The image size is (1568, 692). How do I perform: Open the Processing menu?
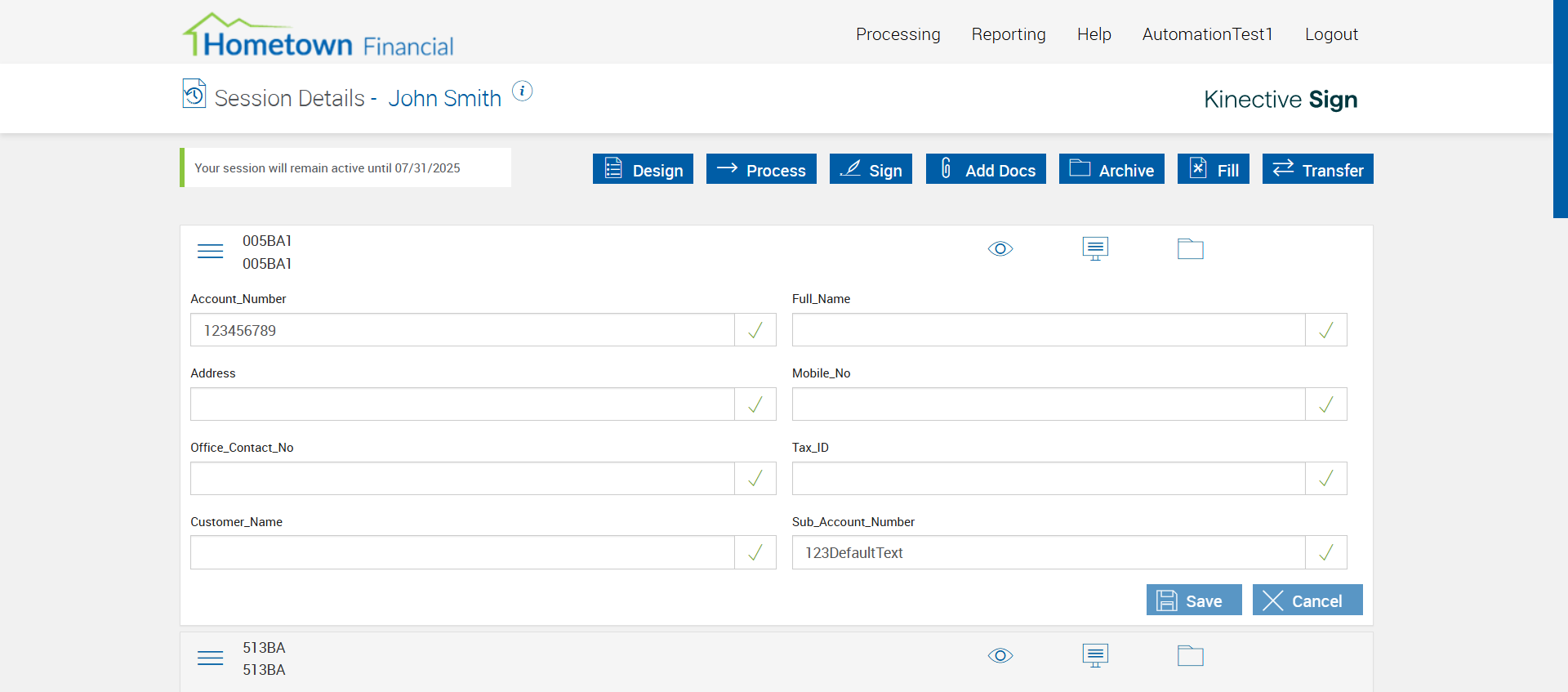(898, 34)
